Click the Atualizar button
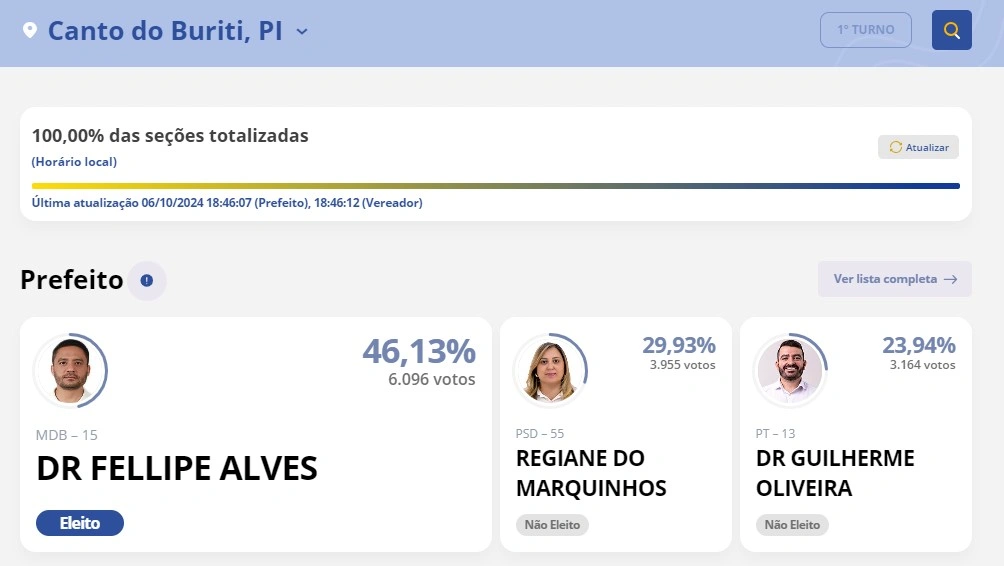This screenshot has width=1004, height=566. 918,147
